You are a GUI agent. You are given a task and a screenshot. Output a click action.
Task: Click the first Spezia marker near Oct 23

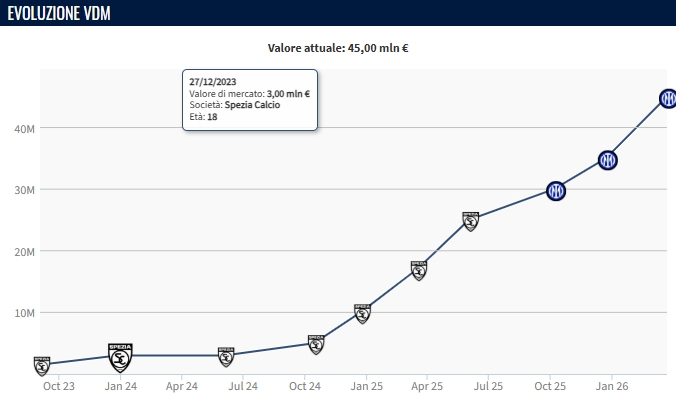point(42,365)
